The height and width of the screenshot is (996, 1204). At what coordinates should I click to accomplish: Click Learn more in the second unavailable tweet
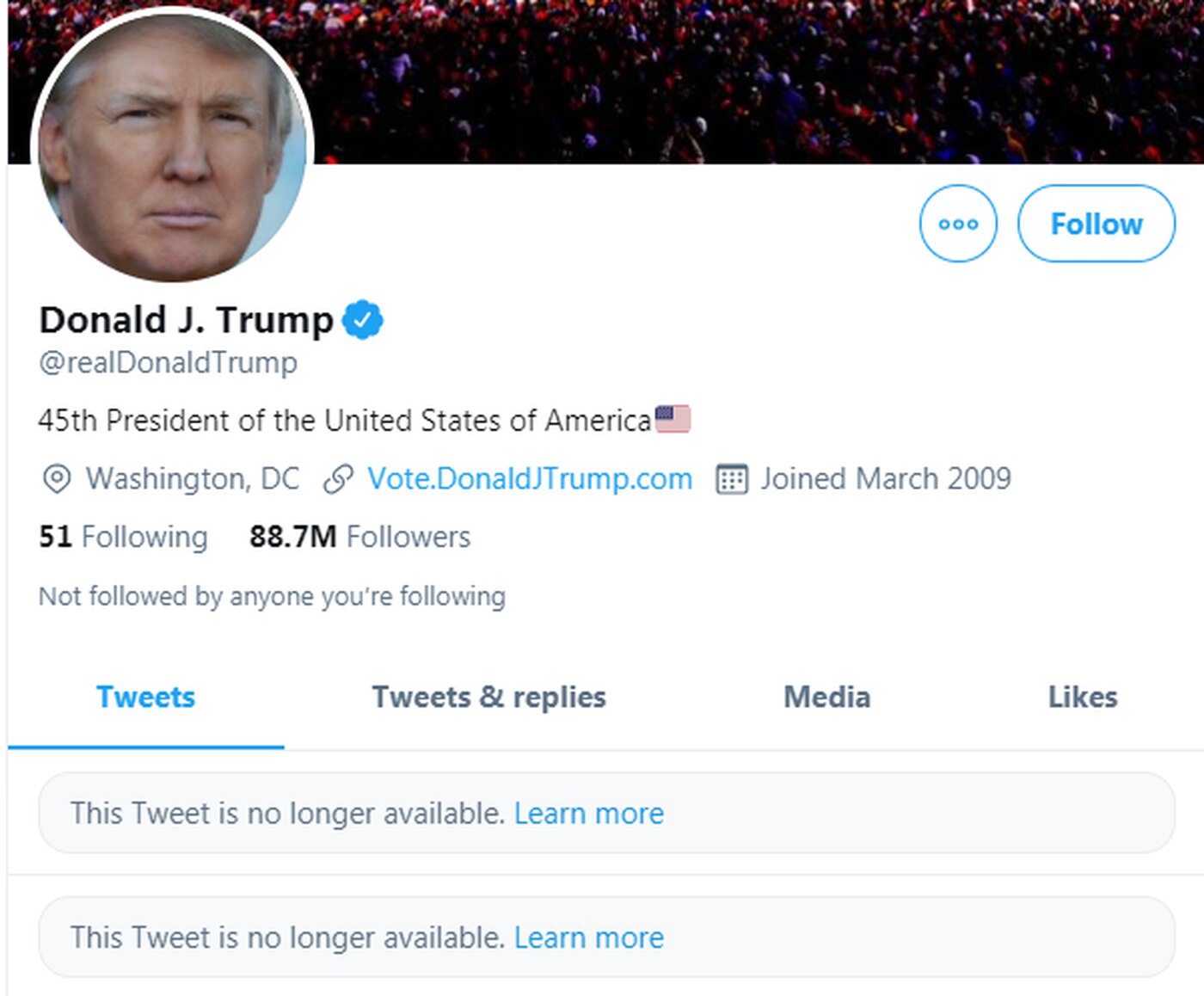(589, 937)
